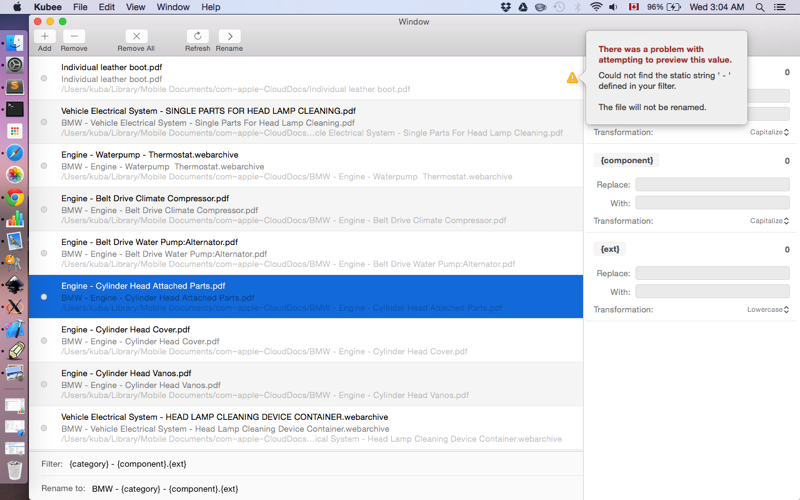
Task: Open the Window menu
Action: click(x=173, y=7)
